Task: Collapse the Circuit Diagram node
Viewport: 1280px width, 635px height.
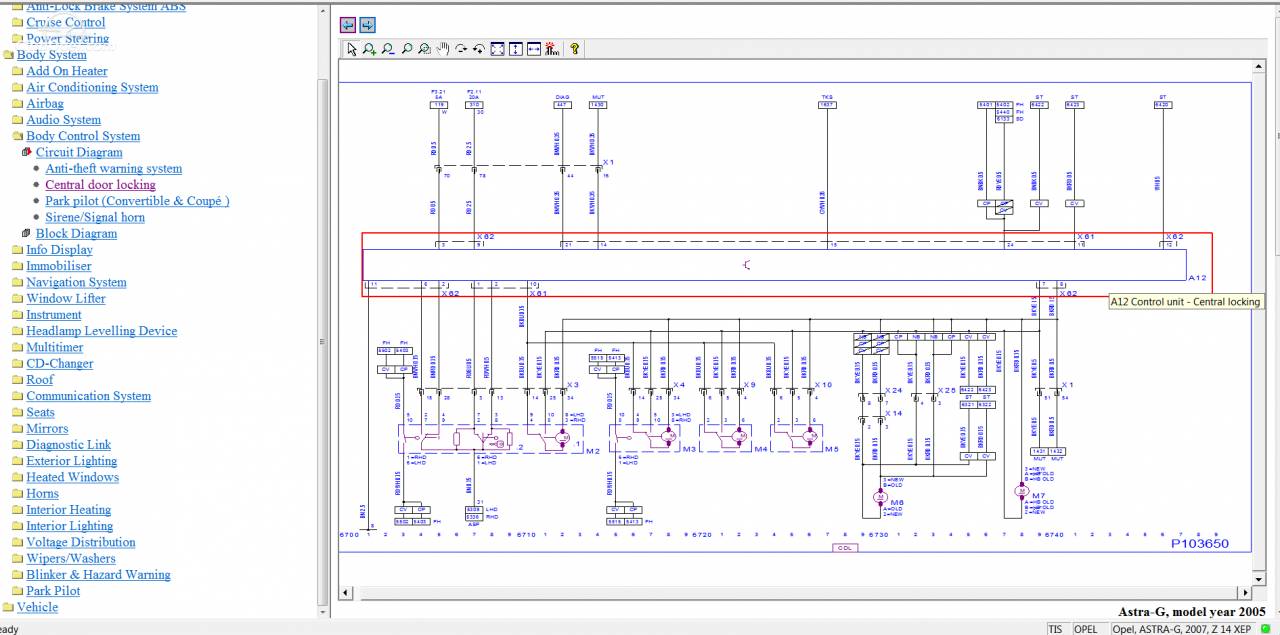Action: tap(79, 152)
